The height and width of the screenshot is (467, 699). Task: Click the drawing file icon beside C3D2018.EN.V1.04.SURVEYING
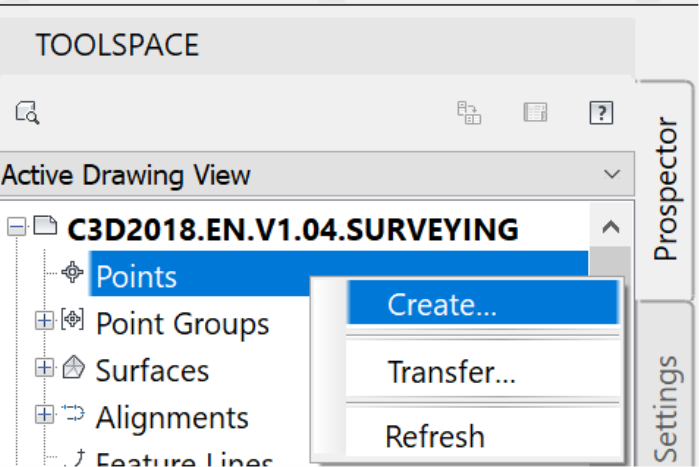tap(45, 226)
